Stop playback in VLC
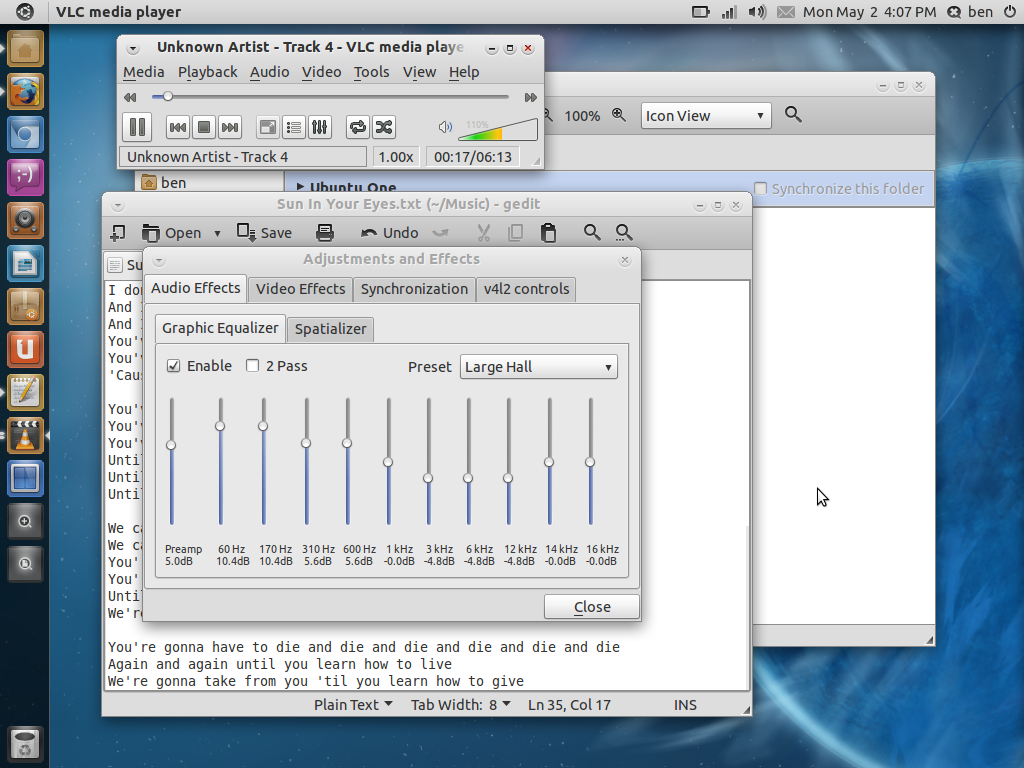The image size is (1024, 768). 204,127
